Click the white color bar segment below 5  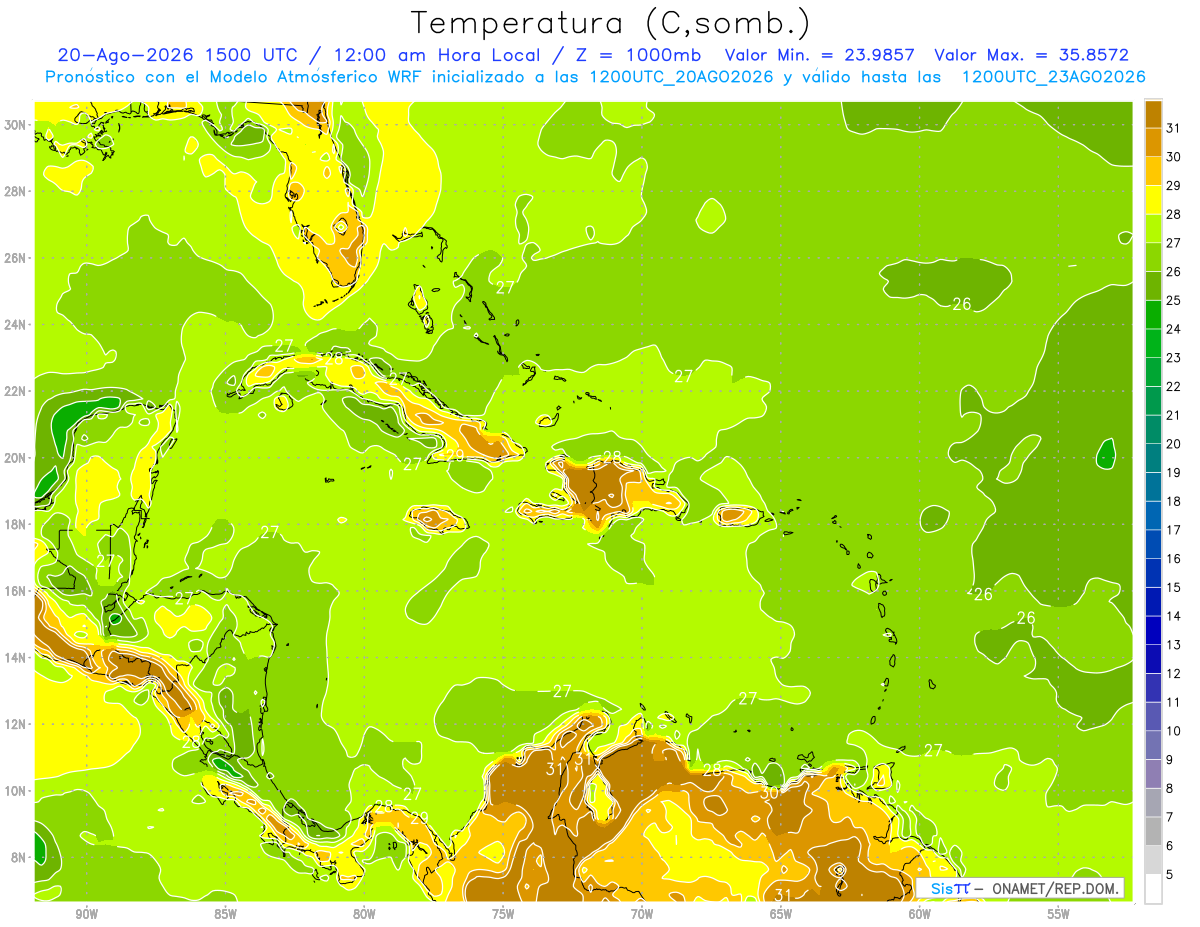pos(1153,889)
